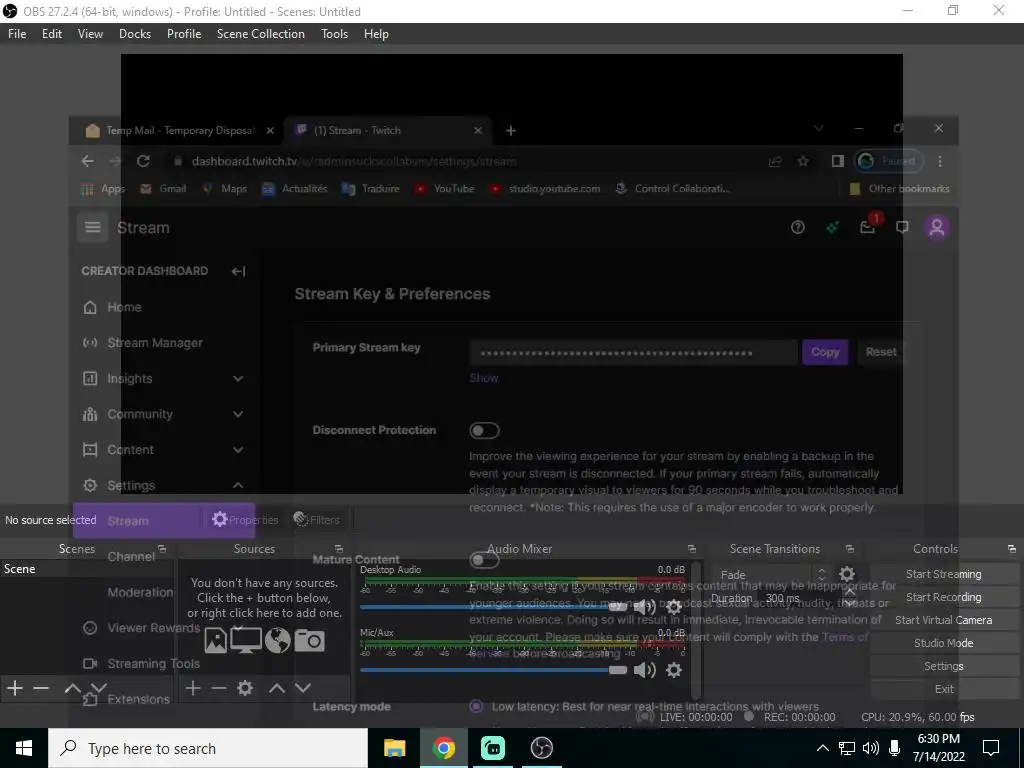
Task: Select Low latency mode radio button
Action: pyautogui.click(x=476, y=706)
